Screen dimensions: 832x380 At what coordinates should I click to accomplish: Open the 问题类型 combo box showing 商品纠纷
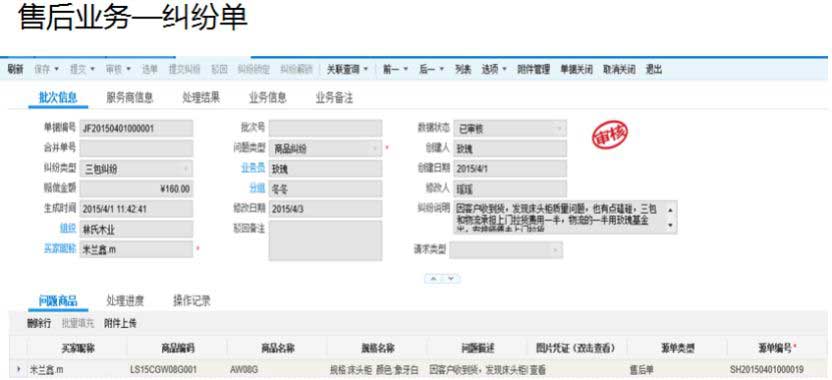point(325,149)
